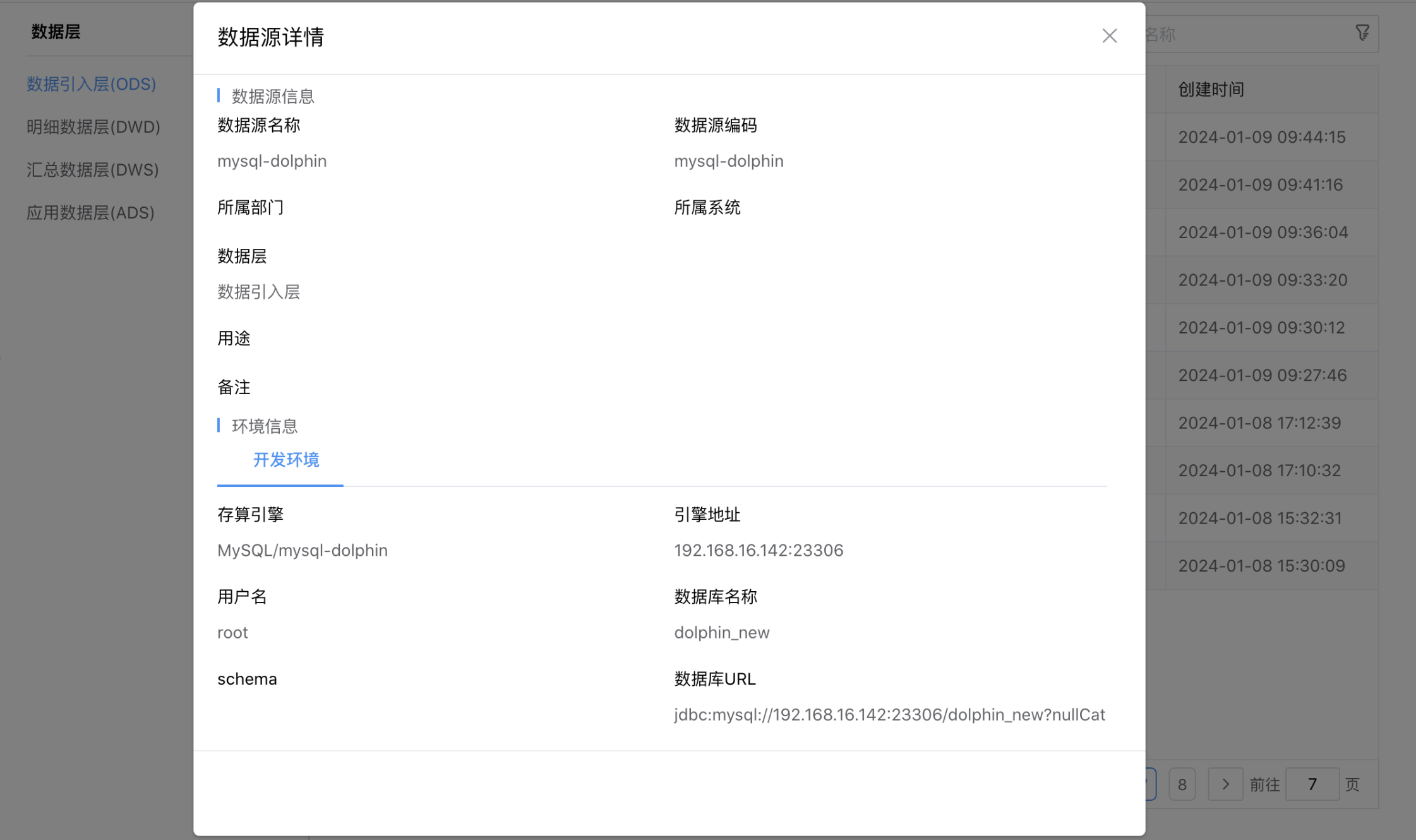Click the MySQL/mysql-dolphin engine value
Viewport: 1416px width, 840px height.
tap(302, 550)
